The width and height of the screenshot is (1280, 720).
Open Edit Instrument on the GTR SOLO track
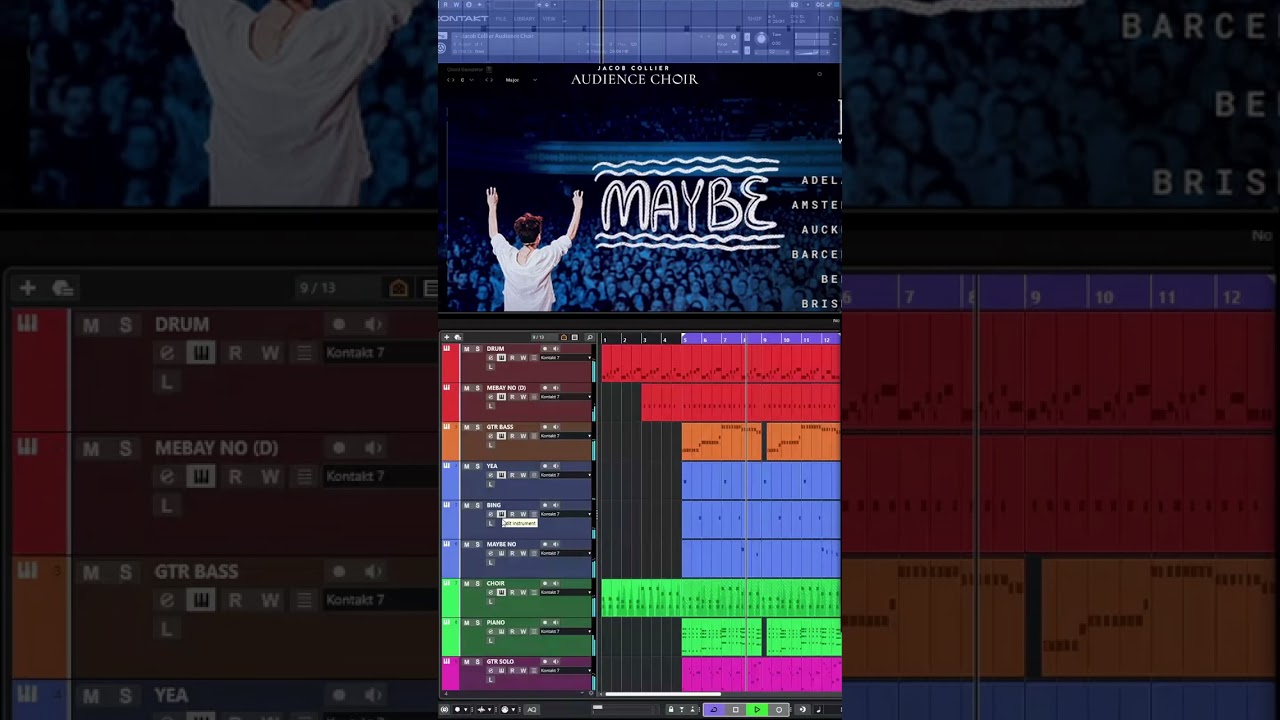coord(501,670)
